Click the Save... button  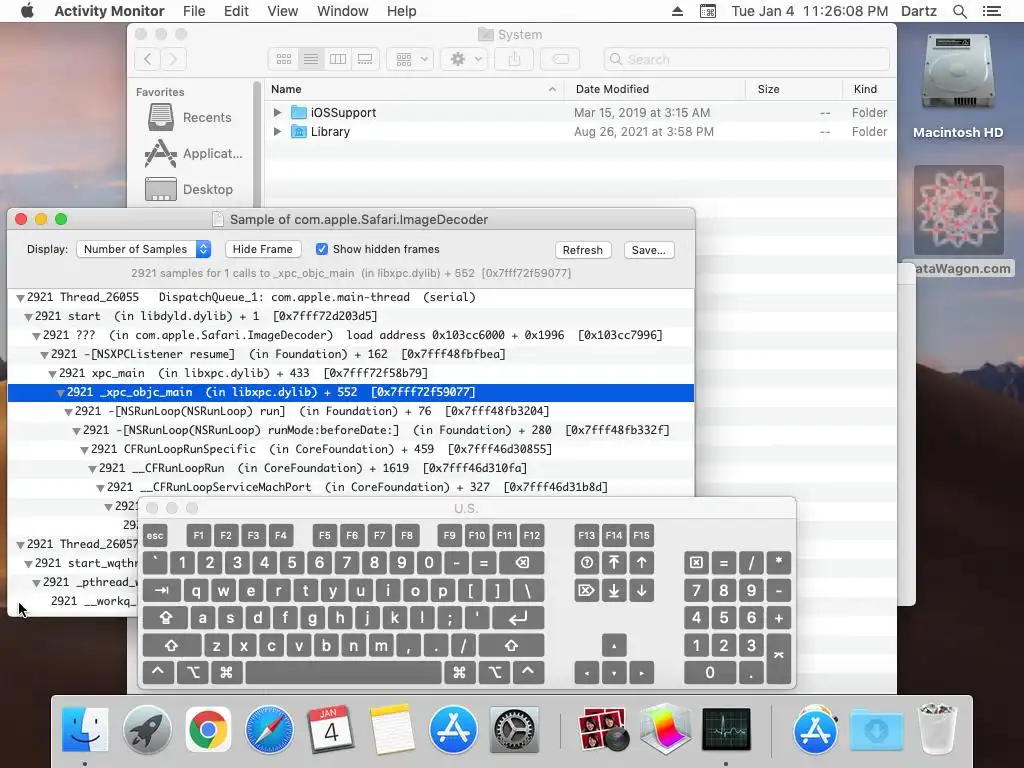(648, 250)
